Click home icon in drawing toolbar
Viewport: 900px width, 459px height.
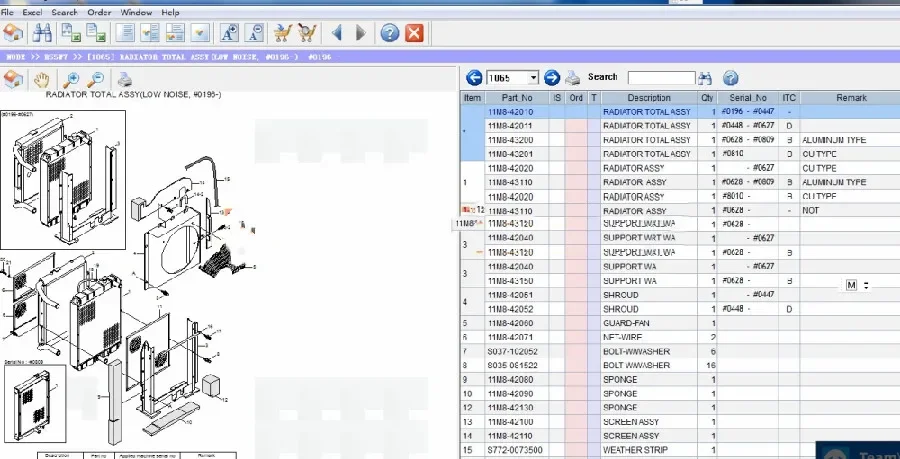click(13, 79)
